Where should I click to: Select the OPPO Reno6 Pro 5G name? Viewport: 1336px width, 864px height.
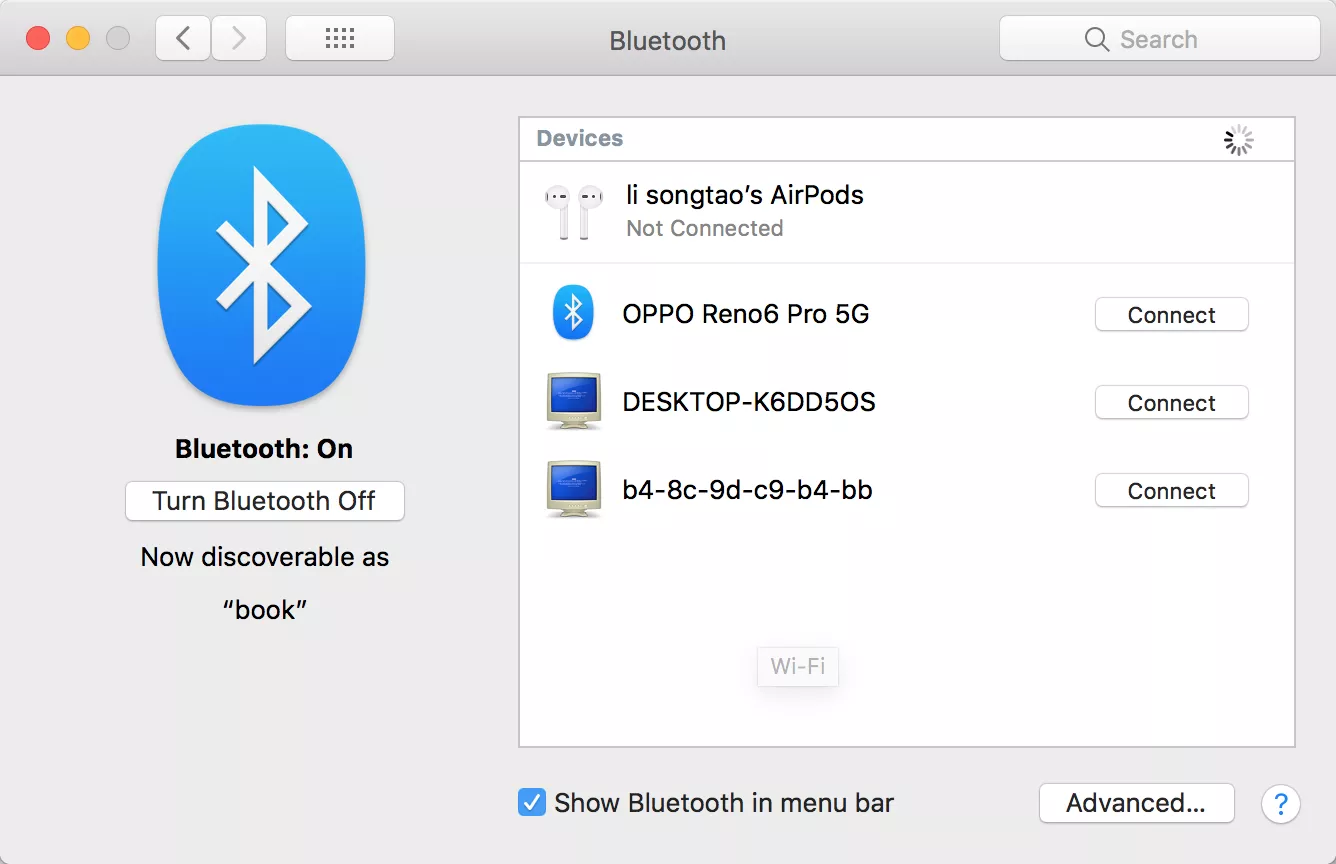[x=746, y=314]
